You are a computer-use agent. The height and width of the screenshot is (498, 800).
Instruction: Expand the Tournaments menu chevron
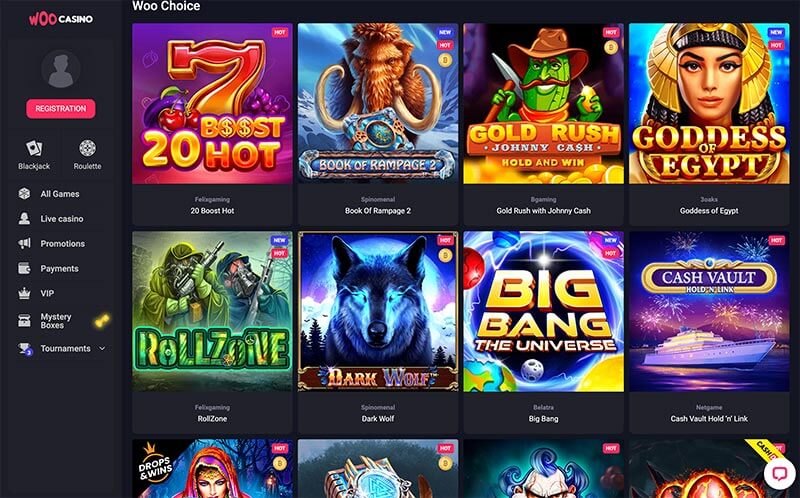point(102,348)
